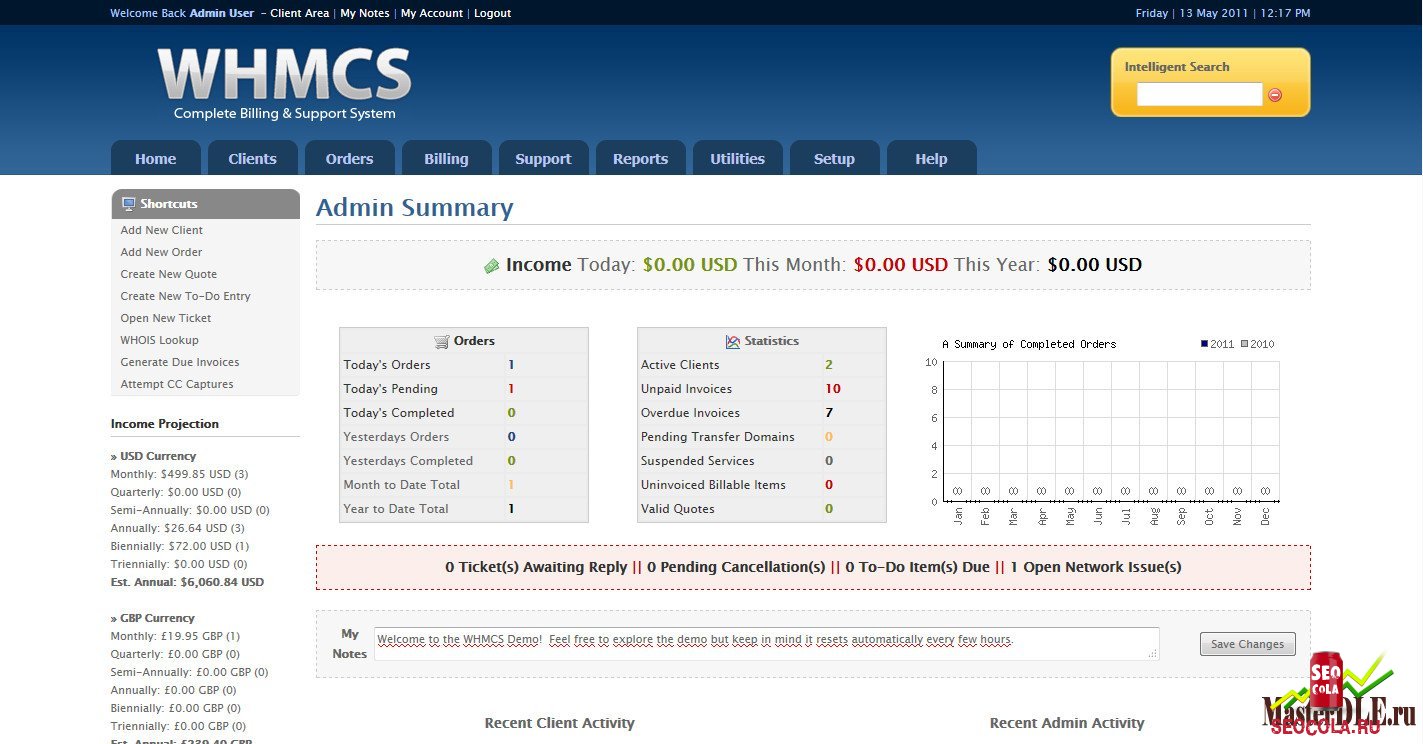Click 1 Open Network Issue(s) link
Image resolution: width=1423 pixels, height=744 pixels.
tap(1095, 567)
